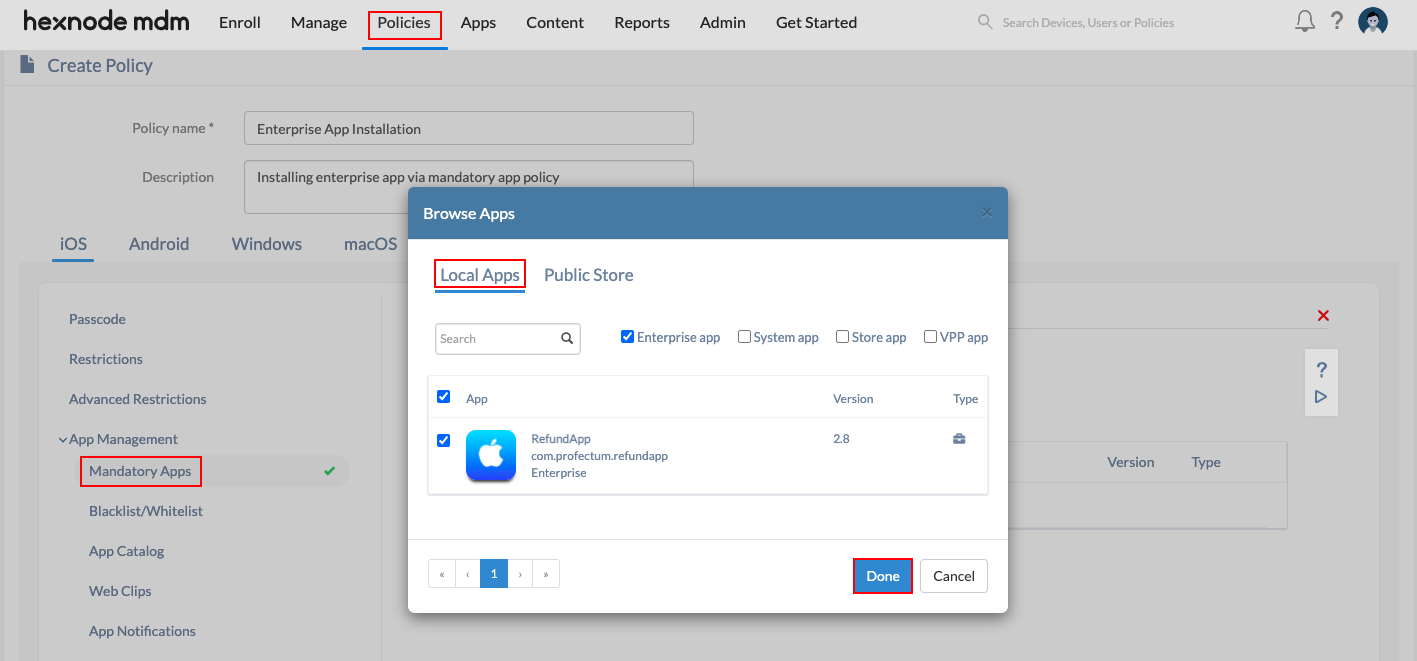Open the Manage menu

[x=319, y=22]
